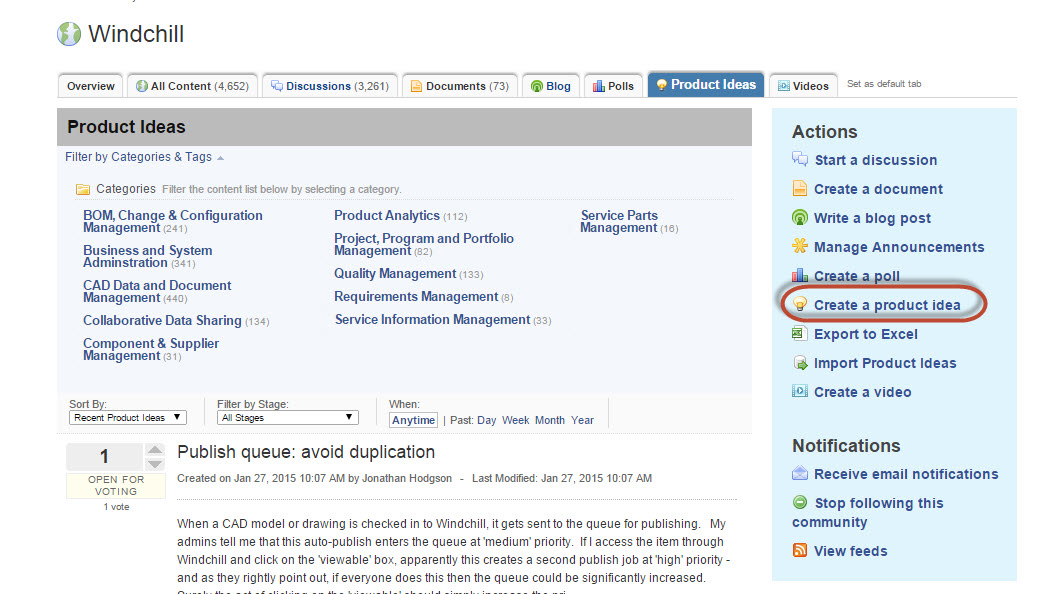The height and width of the screenshot is (594, 1045).
Task: Filter ideas by past Month
Action: [550, 420]
